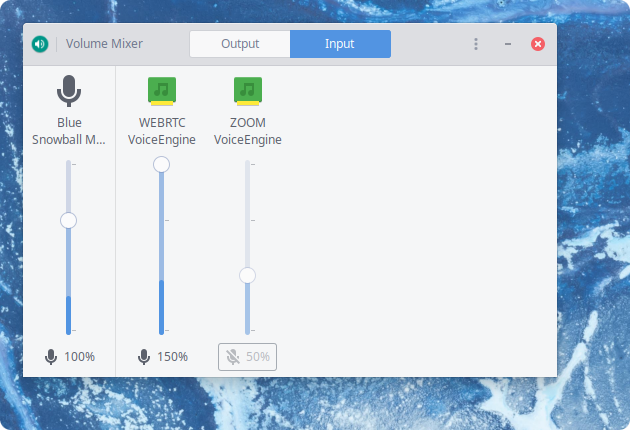
Task: Close the Volume Mixer window
Action: [538, 44]
